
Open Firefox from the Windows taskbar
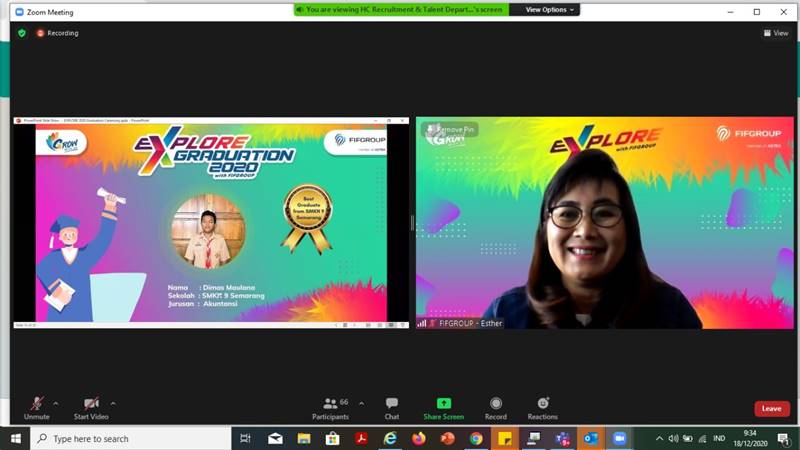[x=418, y=438]
